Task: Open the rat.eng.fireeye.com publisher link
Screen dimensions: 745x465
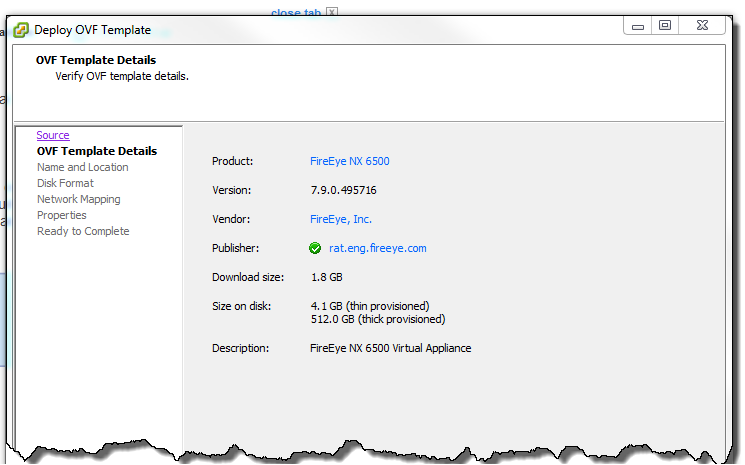Action: (x=378, y=248)
